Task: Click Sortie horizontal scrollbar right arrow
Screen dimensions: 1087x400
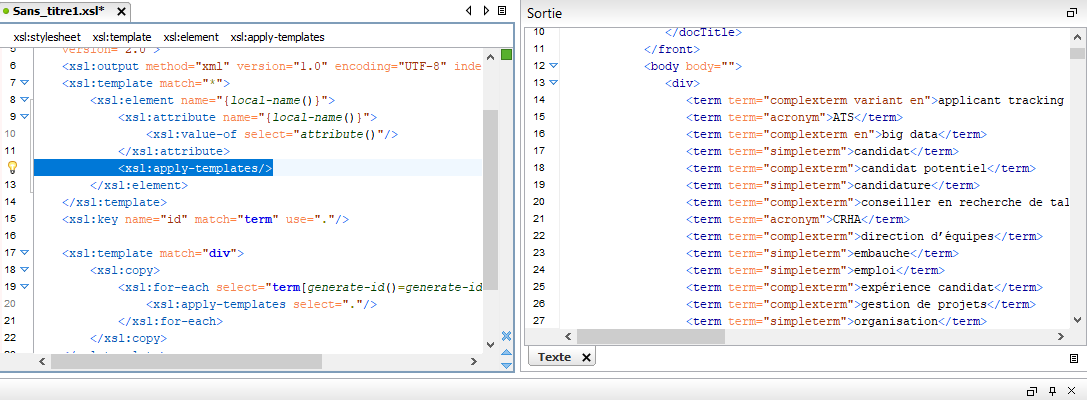Action: click(1061, 336)
